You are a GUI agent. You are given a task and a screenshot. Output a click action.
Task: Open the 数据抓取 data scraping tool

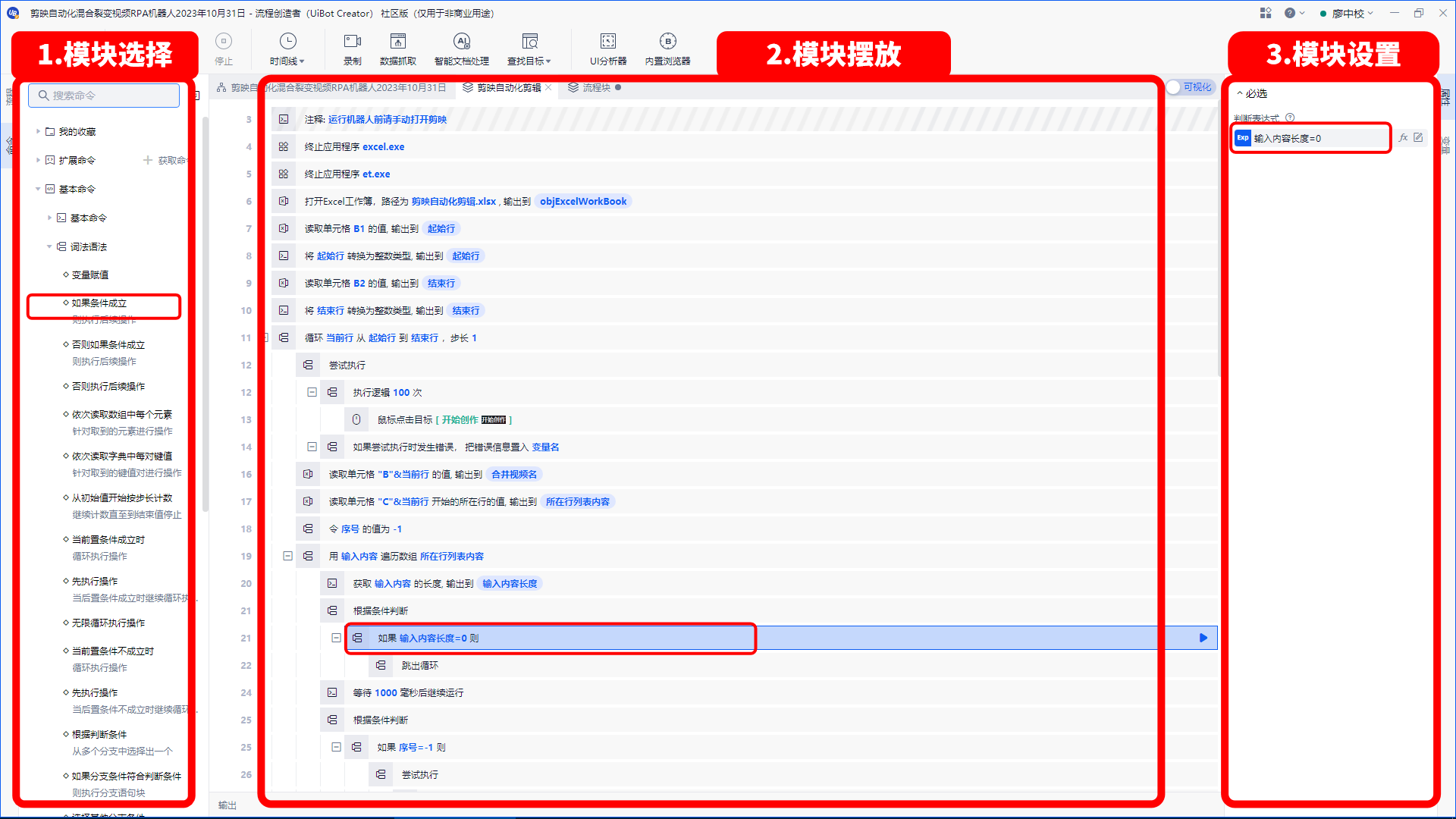coord(398,49)
